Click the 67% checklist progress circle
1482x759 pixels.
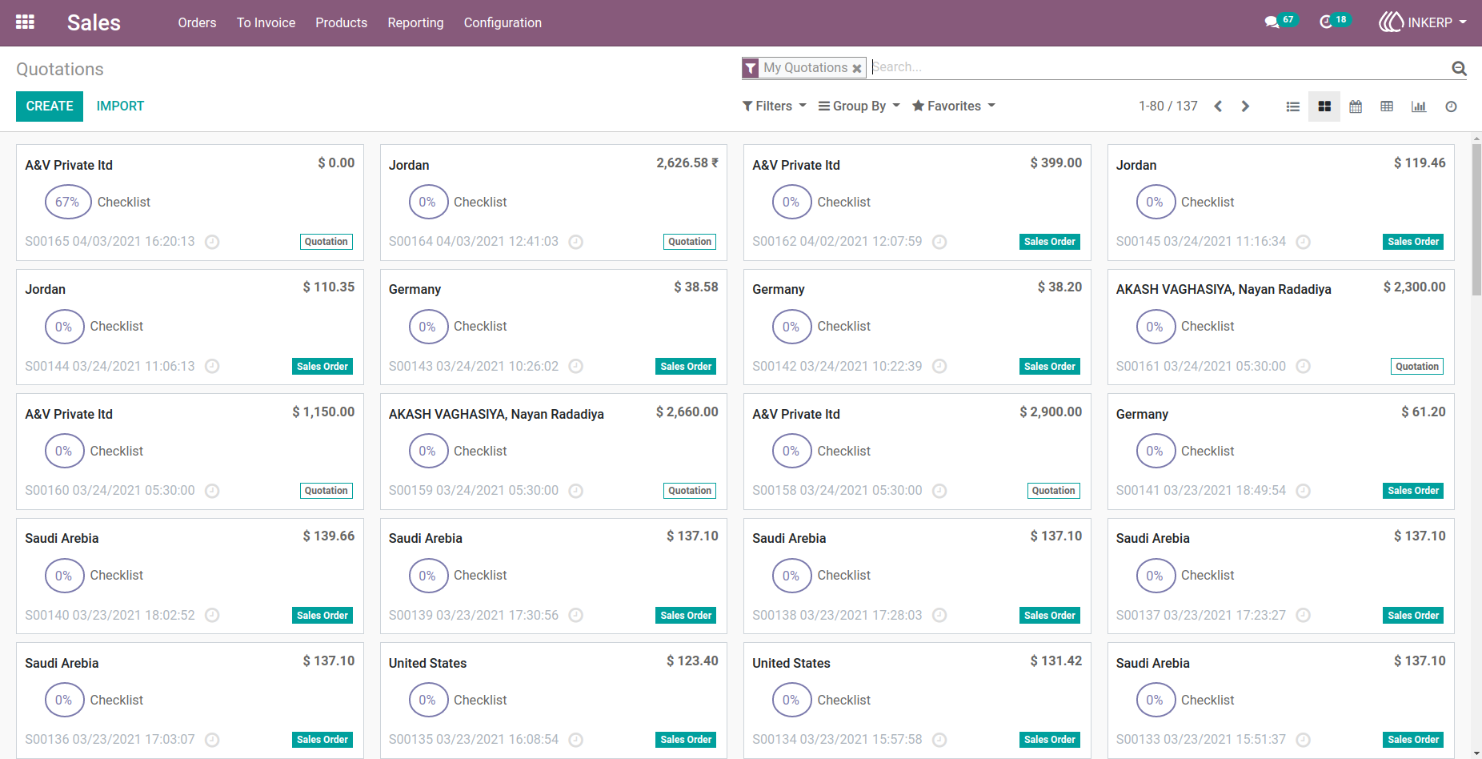click(67, 202)
